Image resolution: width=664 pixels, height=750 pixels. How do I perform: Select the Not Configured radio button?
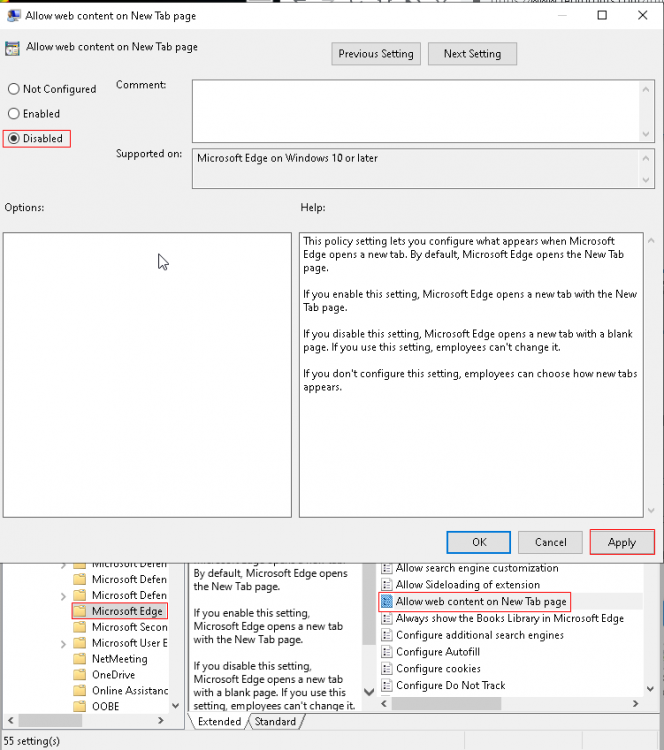coord(14,89)
